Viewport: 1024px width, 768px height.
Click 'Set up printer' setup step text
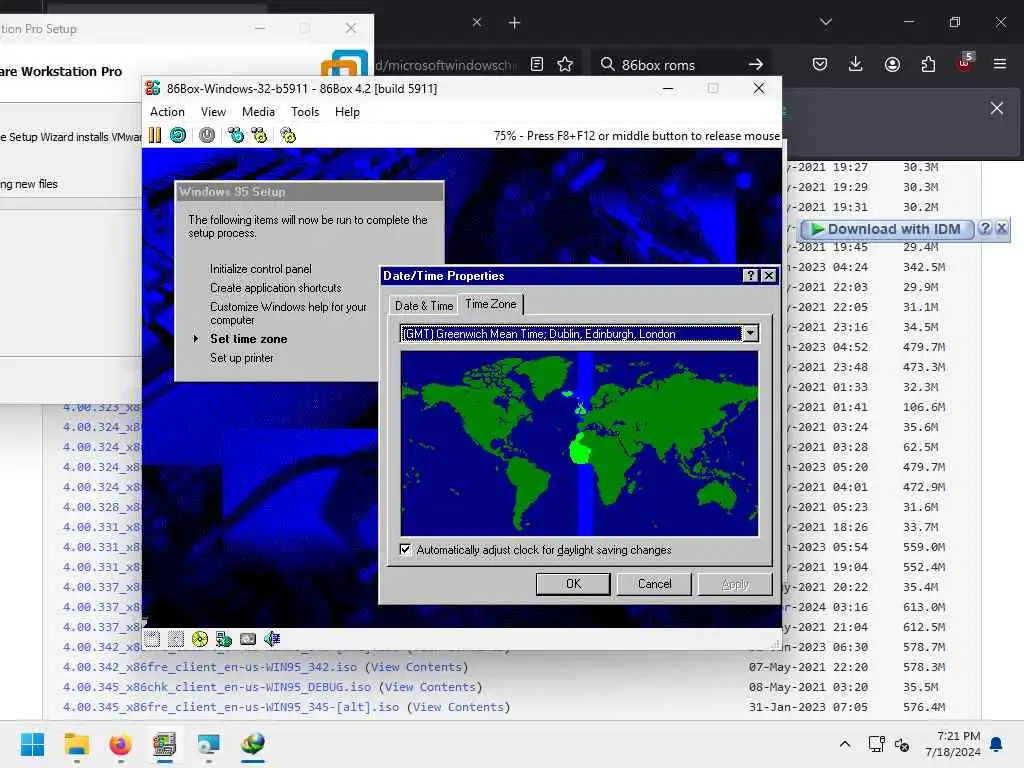coord(242,358)
